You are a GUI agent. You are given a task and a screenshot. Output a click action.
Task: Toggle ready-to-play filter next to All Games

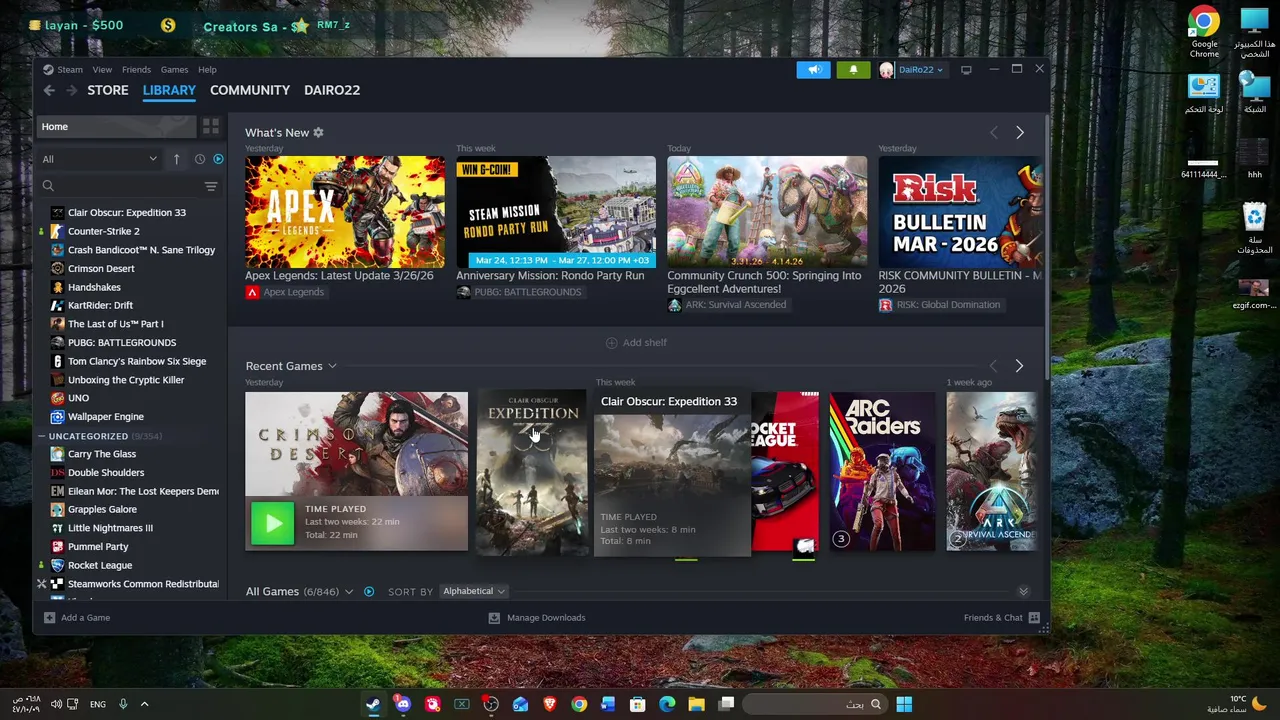click(x=369, y=592)
